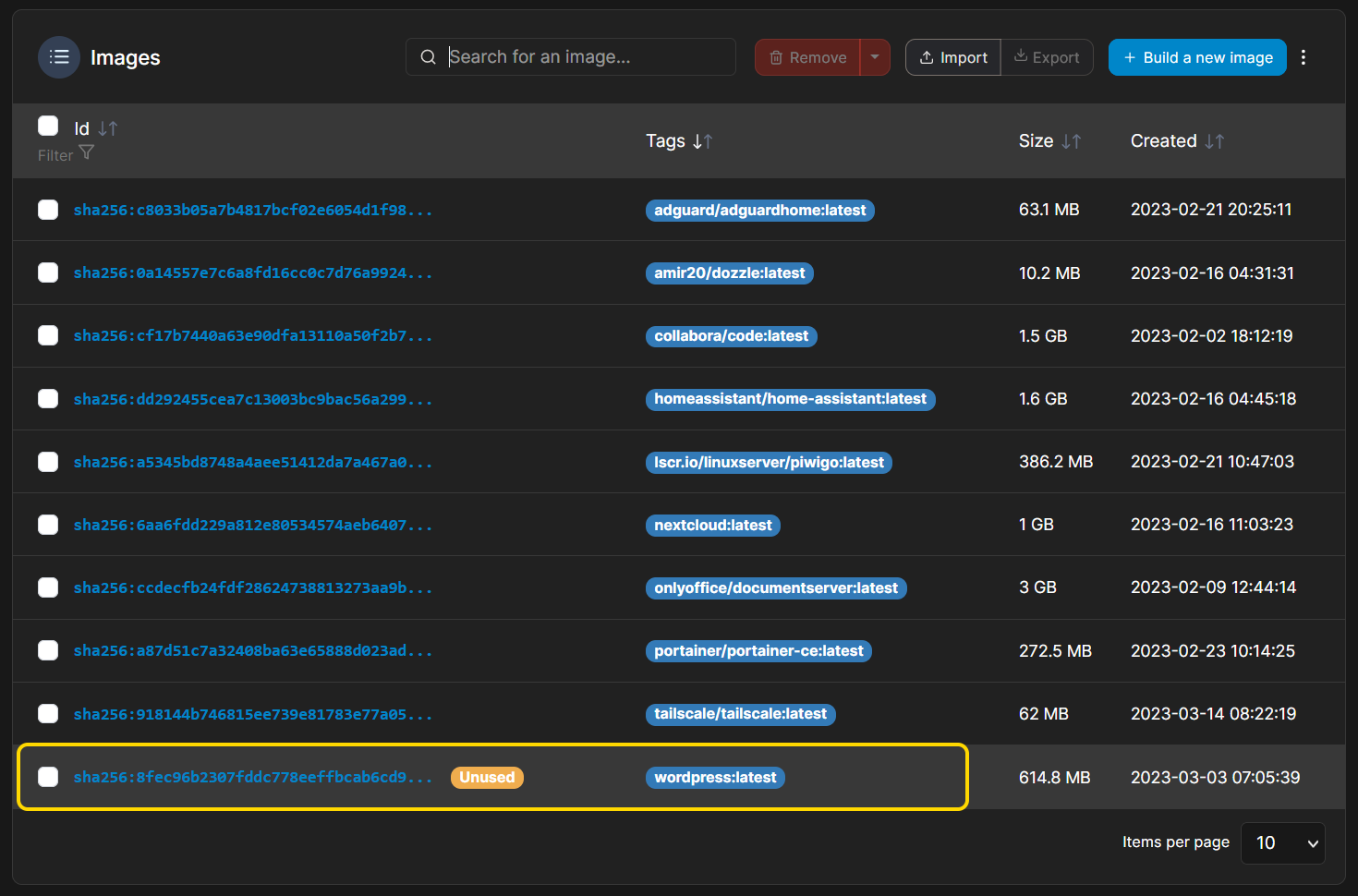
Task: Select the portainer-ce image checkbox
Action: pos(48,650)
